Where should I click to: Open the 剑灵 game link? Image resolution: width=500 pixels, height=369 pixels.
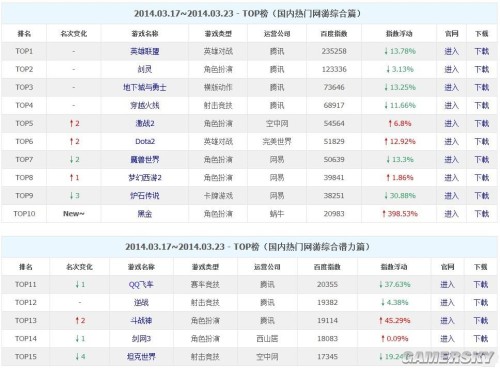tap(145, 69)
